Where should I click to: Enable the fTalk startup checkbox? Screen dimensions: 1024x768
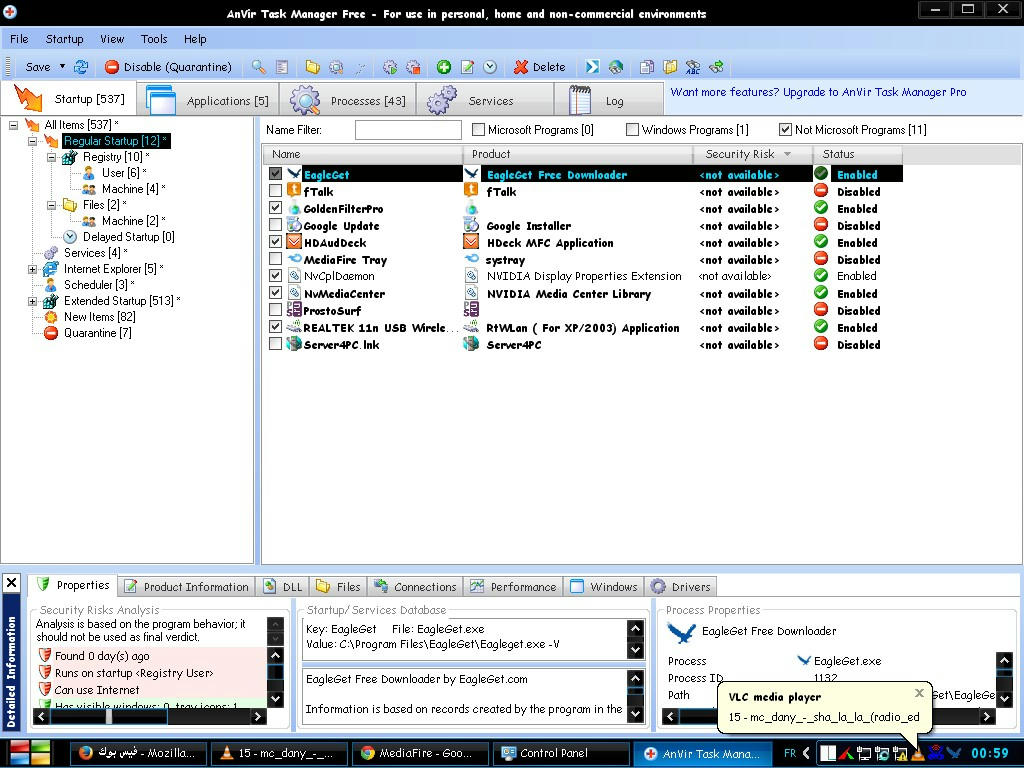point(276,191)
